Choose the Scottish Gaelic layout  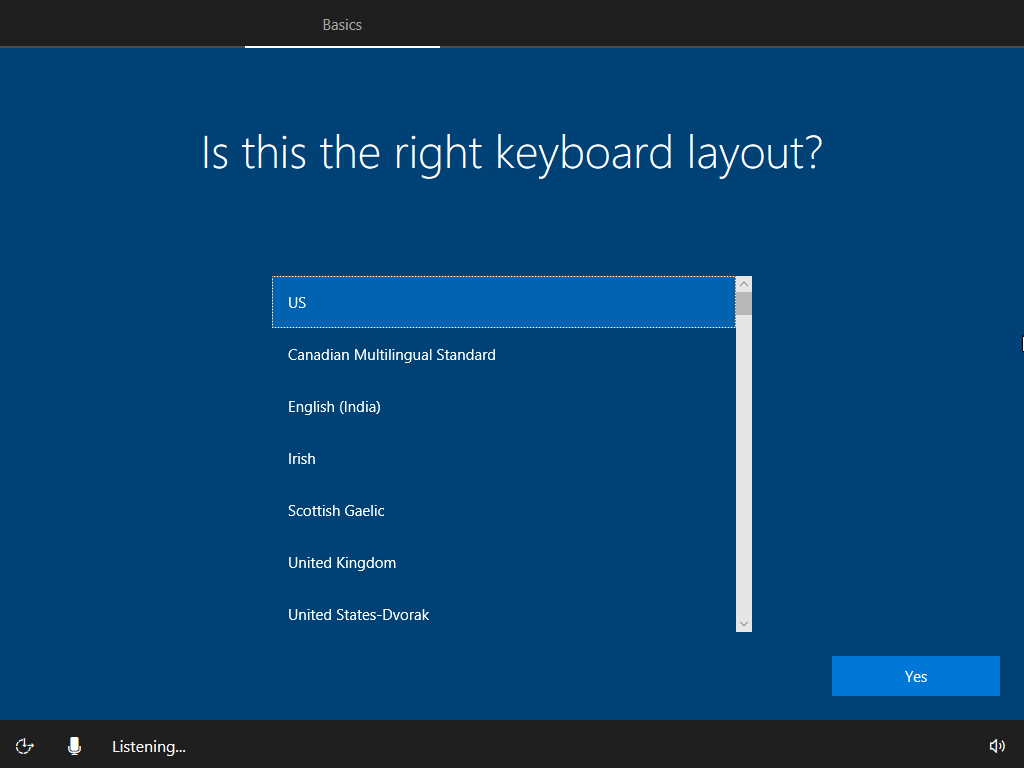point(504,511)
